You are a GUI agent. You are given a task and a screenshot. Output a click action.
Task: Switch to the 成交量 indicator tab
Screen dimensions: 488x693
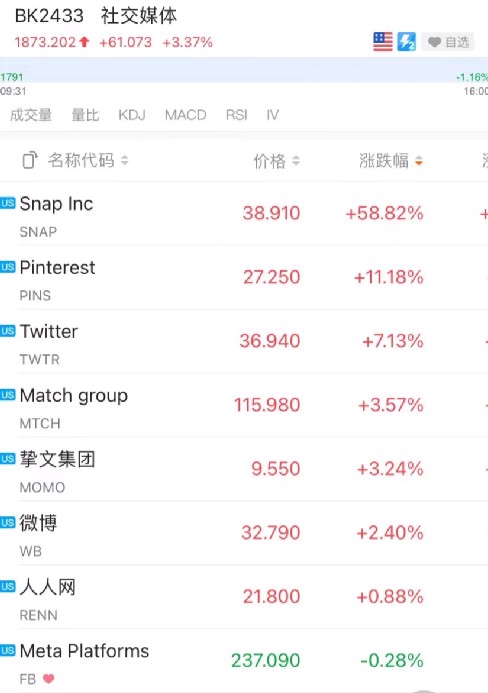click(x=31, y=115)
